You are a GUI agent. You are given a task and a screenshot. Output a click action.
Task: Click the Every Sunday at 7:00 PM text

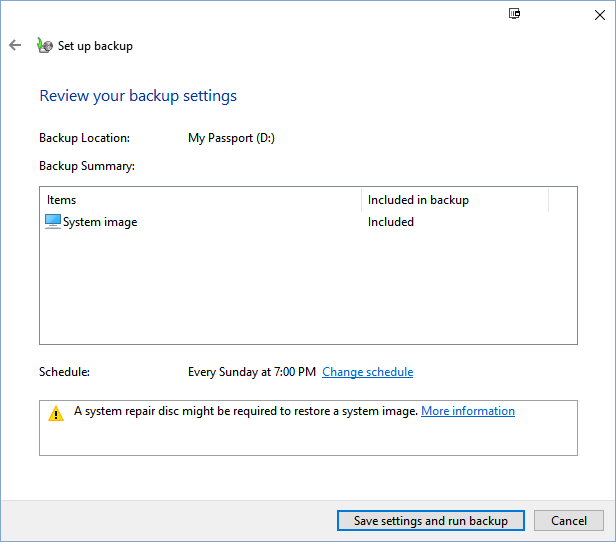tap(252, 372)
